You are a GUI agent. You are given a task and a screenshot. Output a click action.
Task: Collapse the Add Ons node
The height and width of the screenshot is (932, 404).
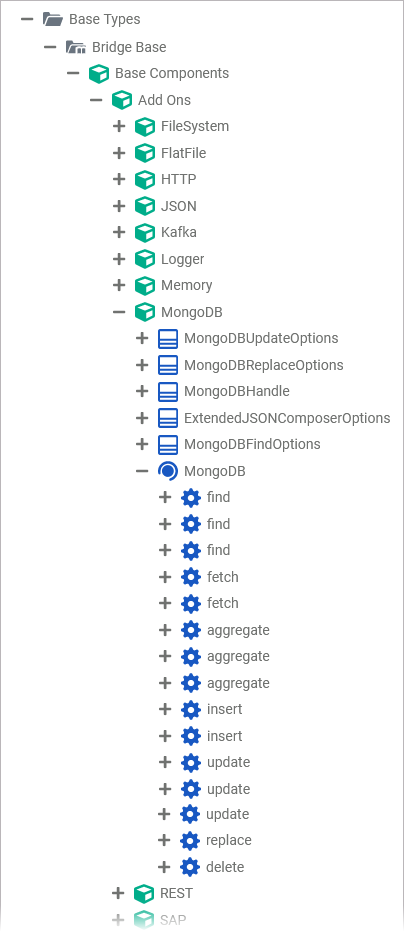[x=96, y=100]
